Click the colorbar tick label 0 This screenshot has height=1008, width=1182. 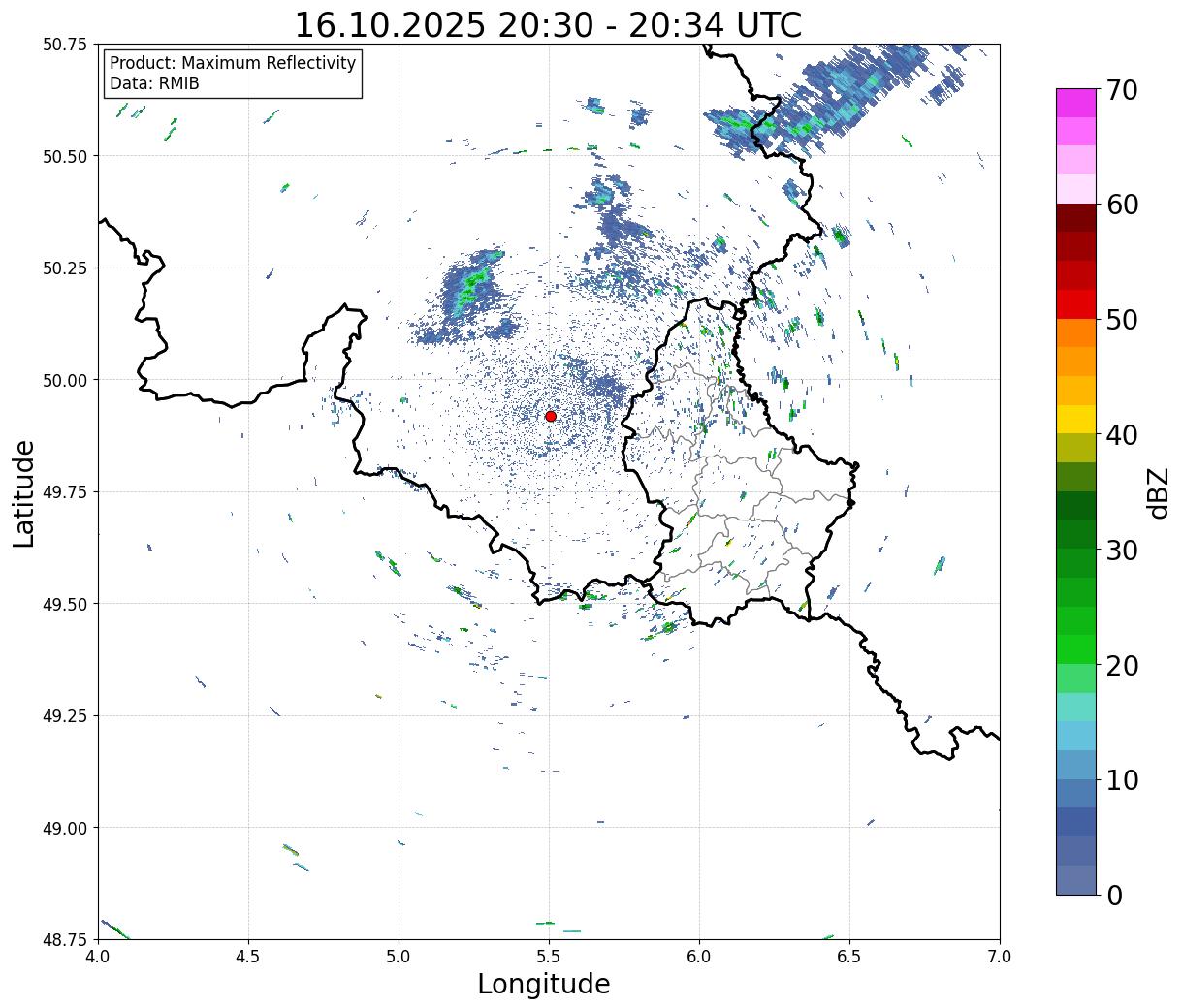1114,896
